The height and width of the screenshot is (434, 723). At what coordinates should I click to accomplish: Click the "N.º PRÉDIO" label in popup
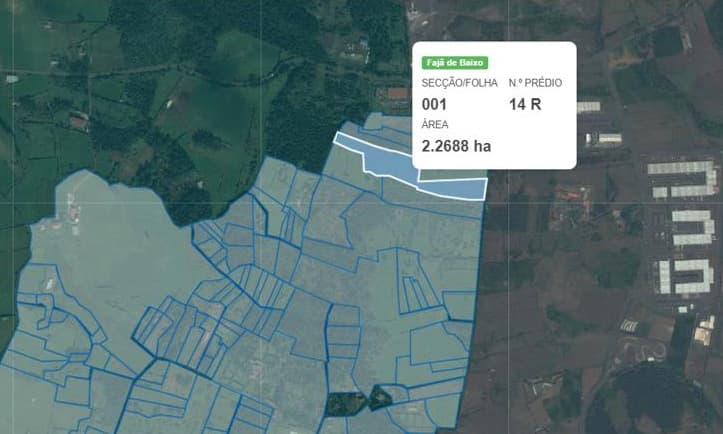point(535,83)
